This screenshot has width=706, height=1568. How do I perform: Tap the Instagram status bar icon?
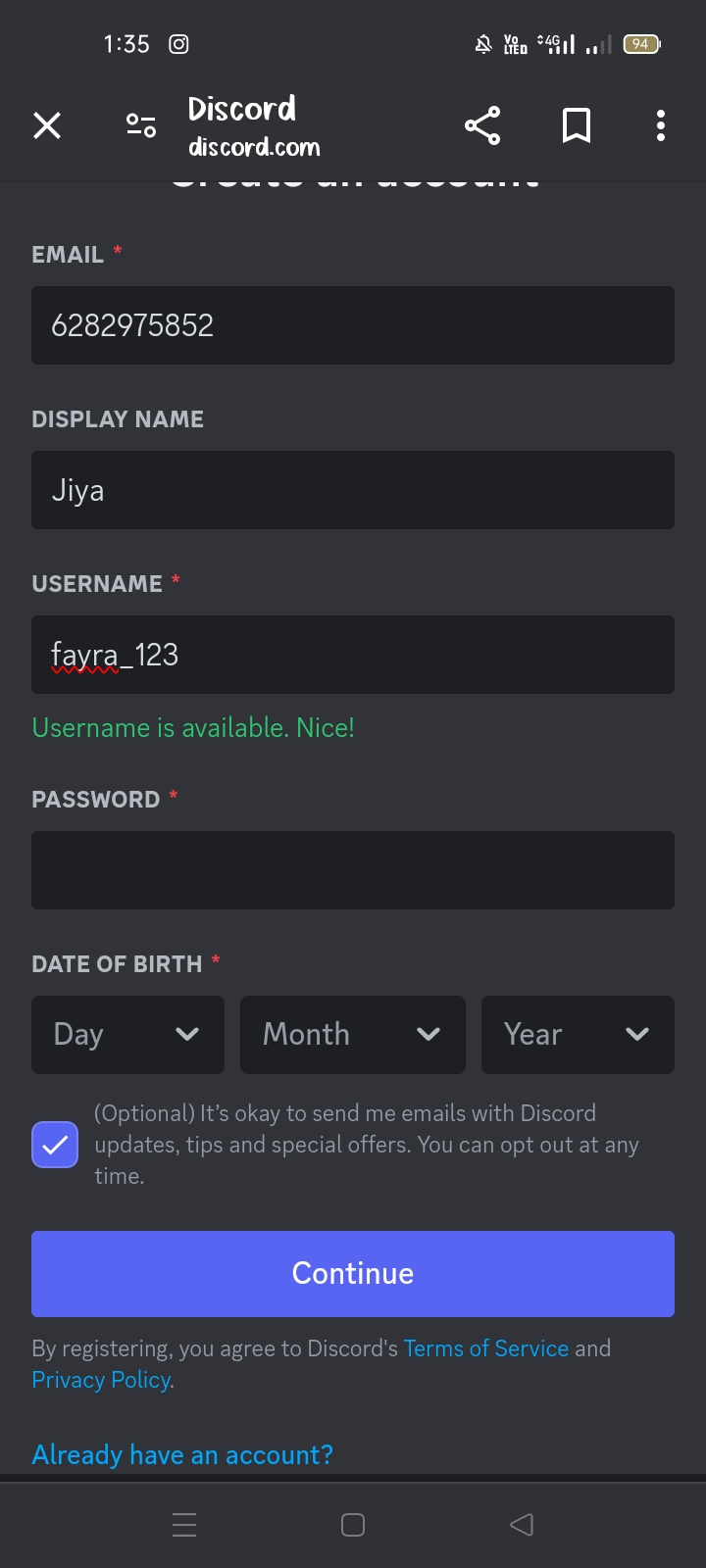[178, 44]
